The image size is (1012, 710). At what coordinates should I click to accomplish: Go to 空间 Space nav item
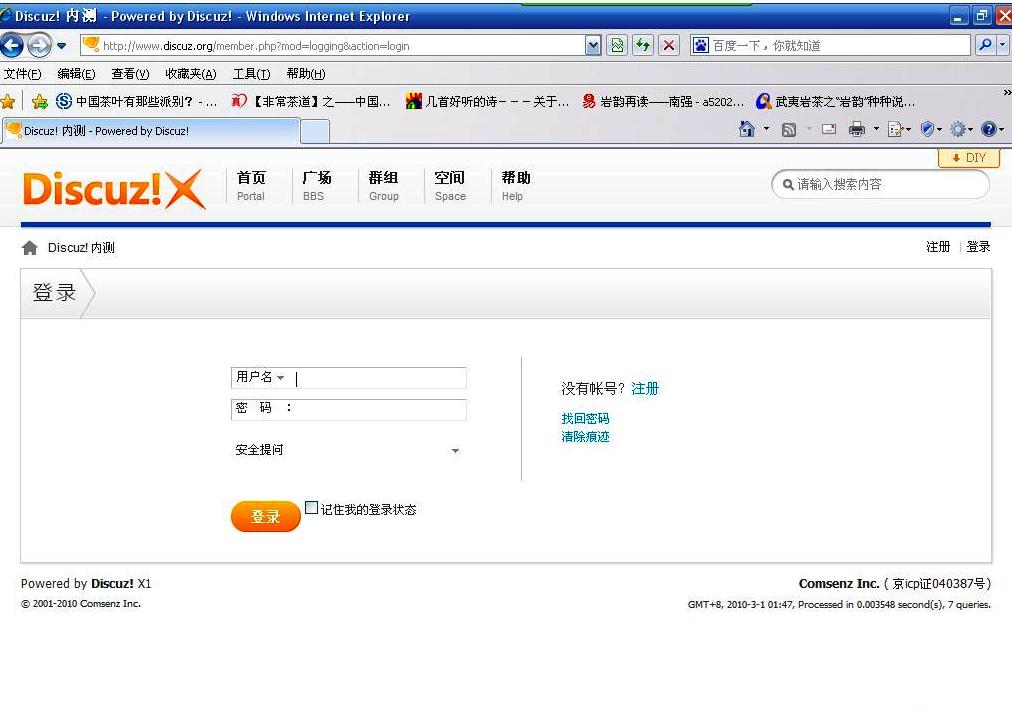pyautogui.click(x=450, y=186)
